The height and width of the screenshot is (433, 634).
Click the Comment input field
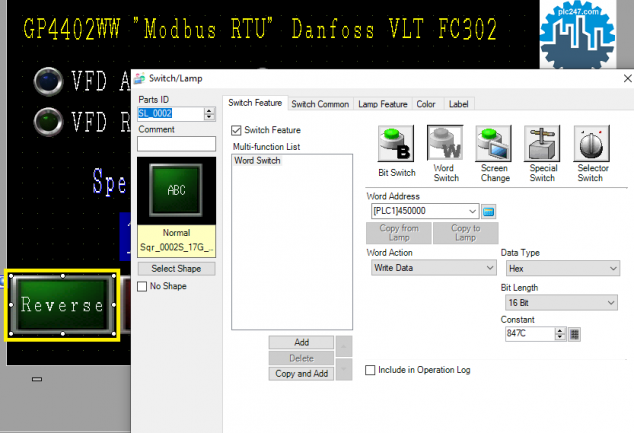click(176, 144)
